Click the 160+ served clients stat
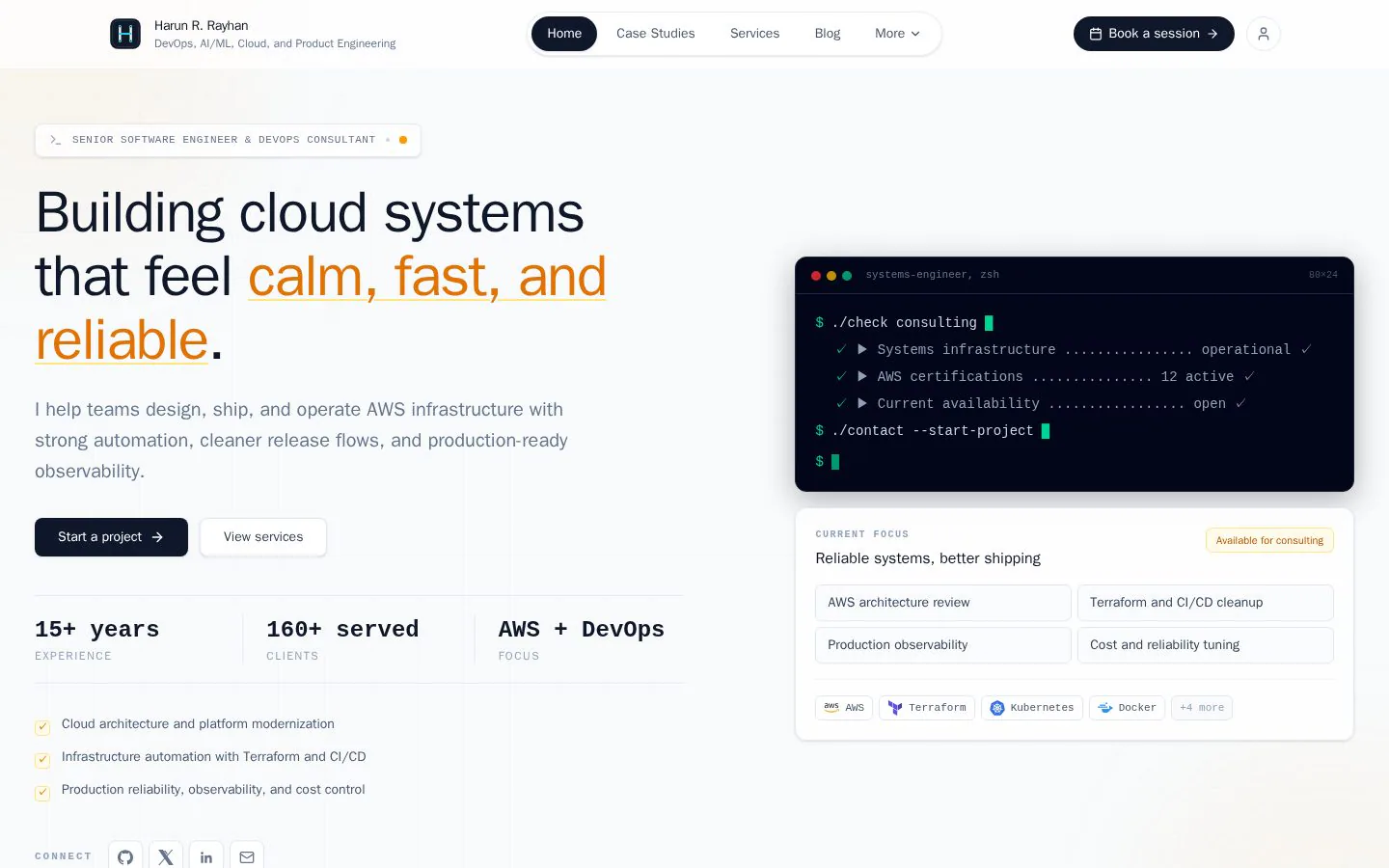This screenshot has height=868, width=1389. [342, 640]
